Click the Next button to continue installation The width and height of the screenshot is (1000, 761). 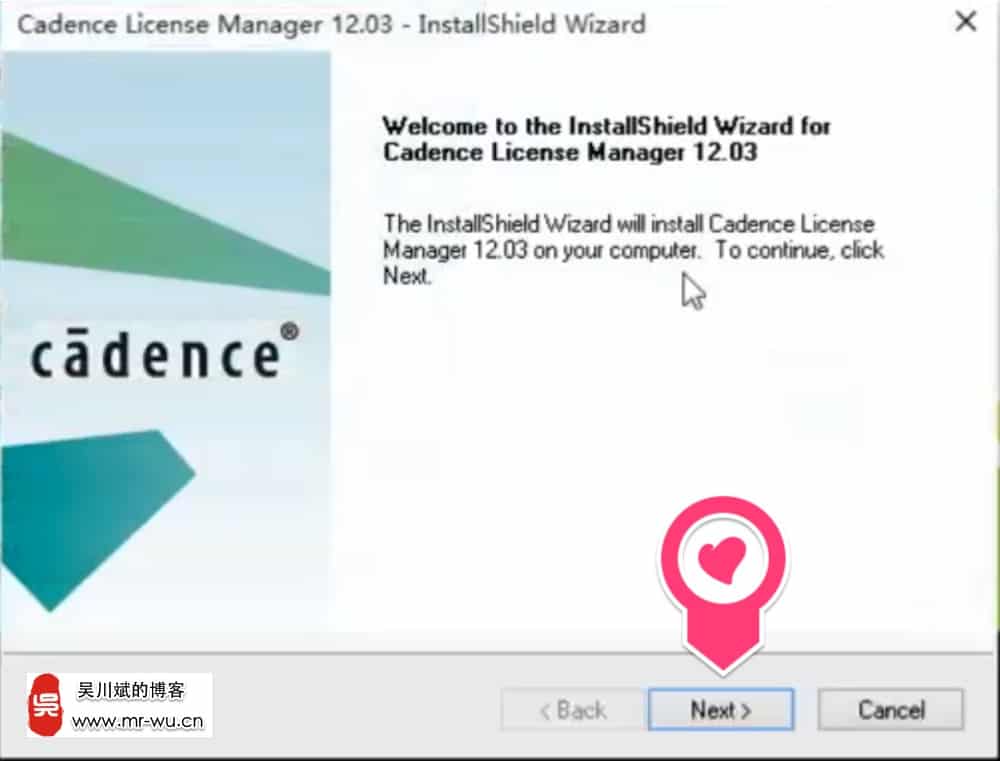point(721,709)
